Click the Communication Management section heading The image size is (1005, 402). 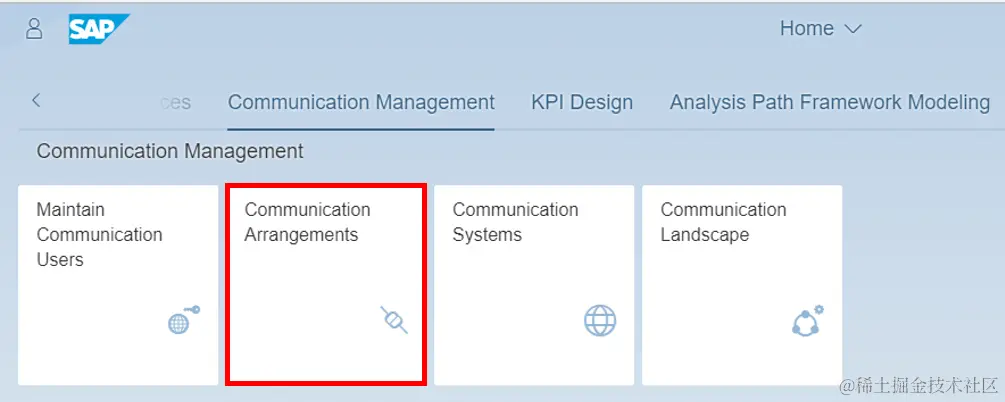coord(170,151)
